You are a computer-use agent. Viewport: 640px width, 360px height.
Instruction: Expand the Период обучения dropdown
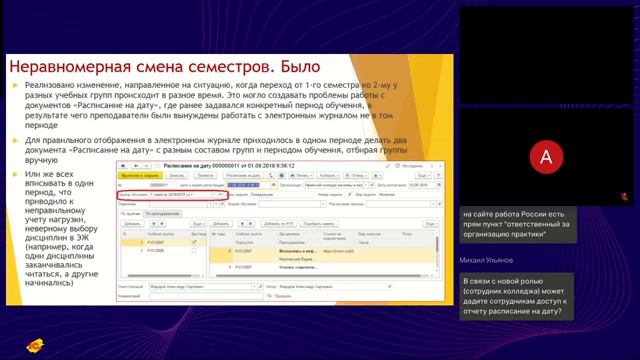coord(214,195)
